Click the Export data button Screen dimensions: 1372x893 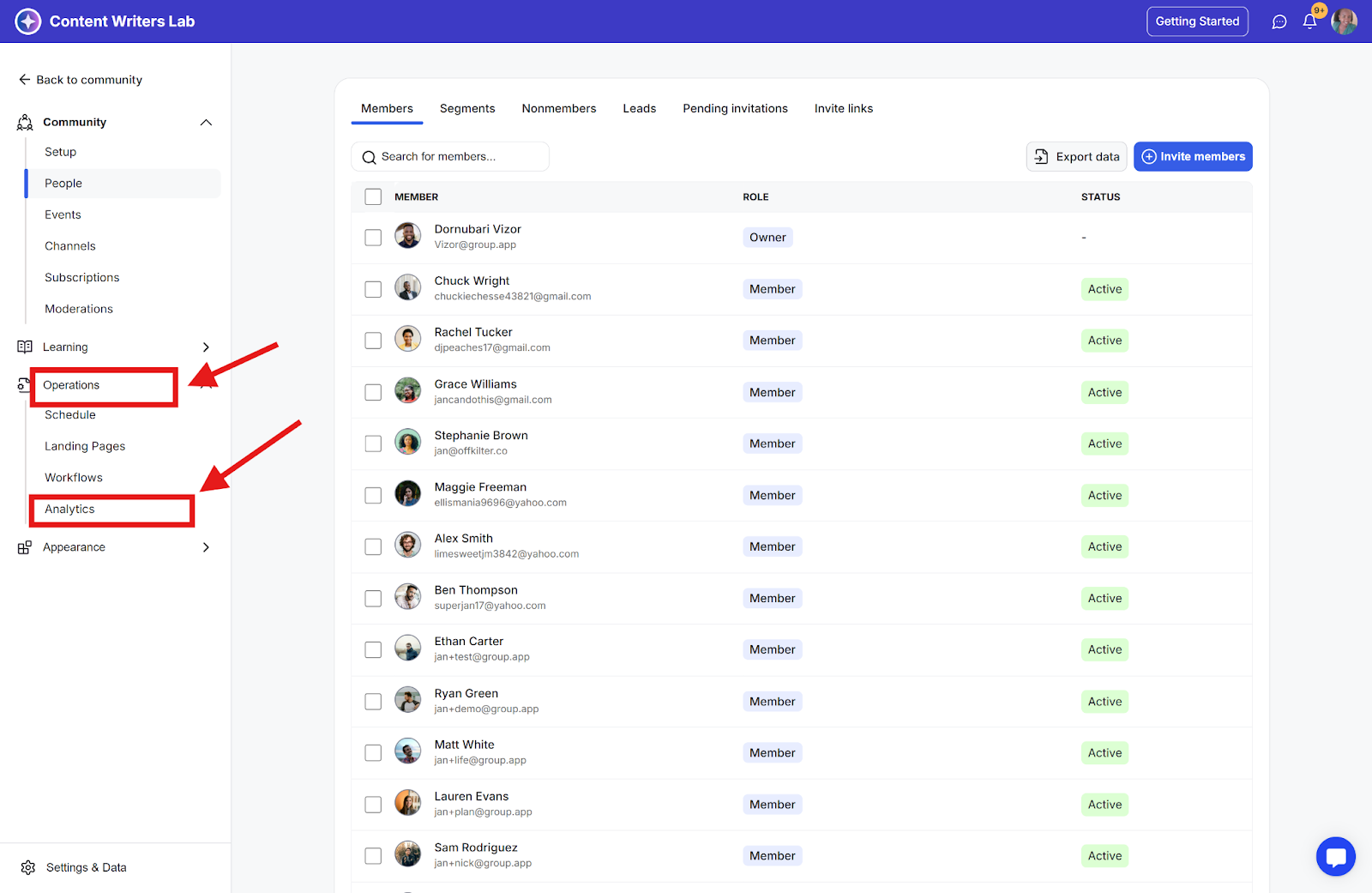tap(1076, 156)
